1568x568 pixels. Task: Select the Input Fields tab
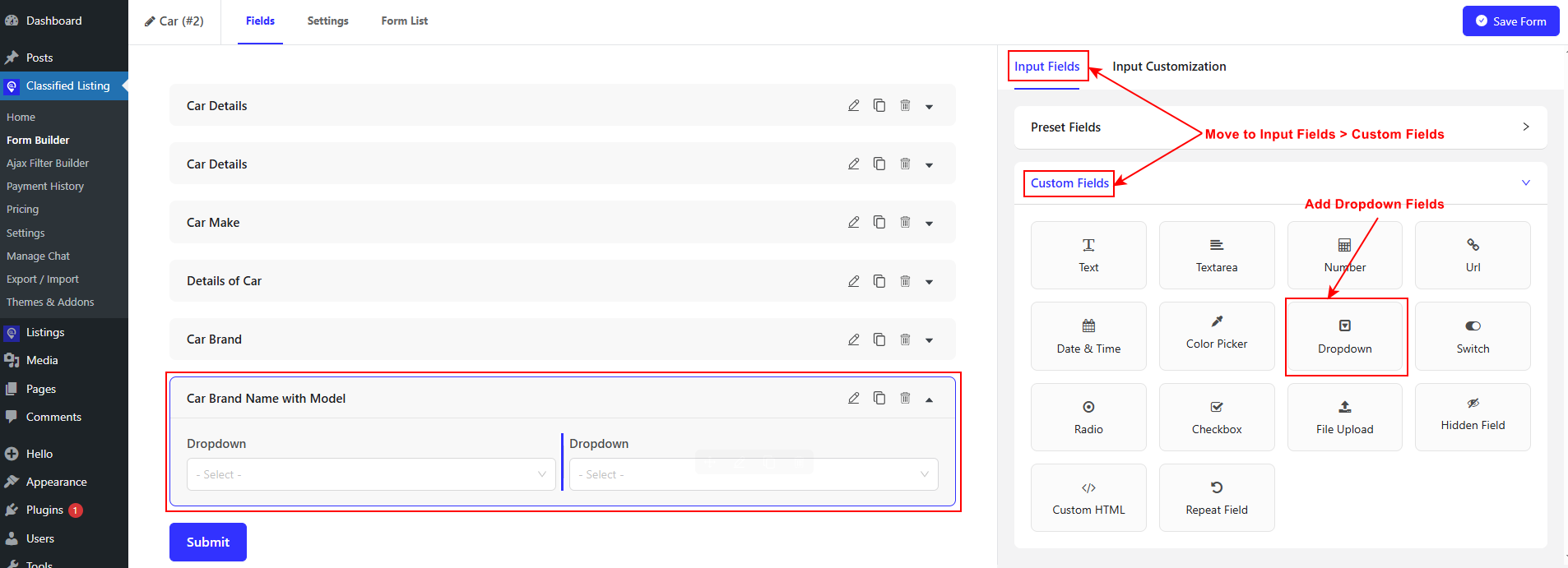point(1046,67)
